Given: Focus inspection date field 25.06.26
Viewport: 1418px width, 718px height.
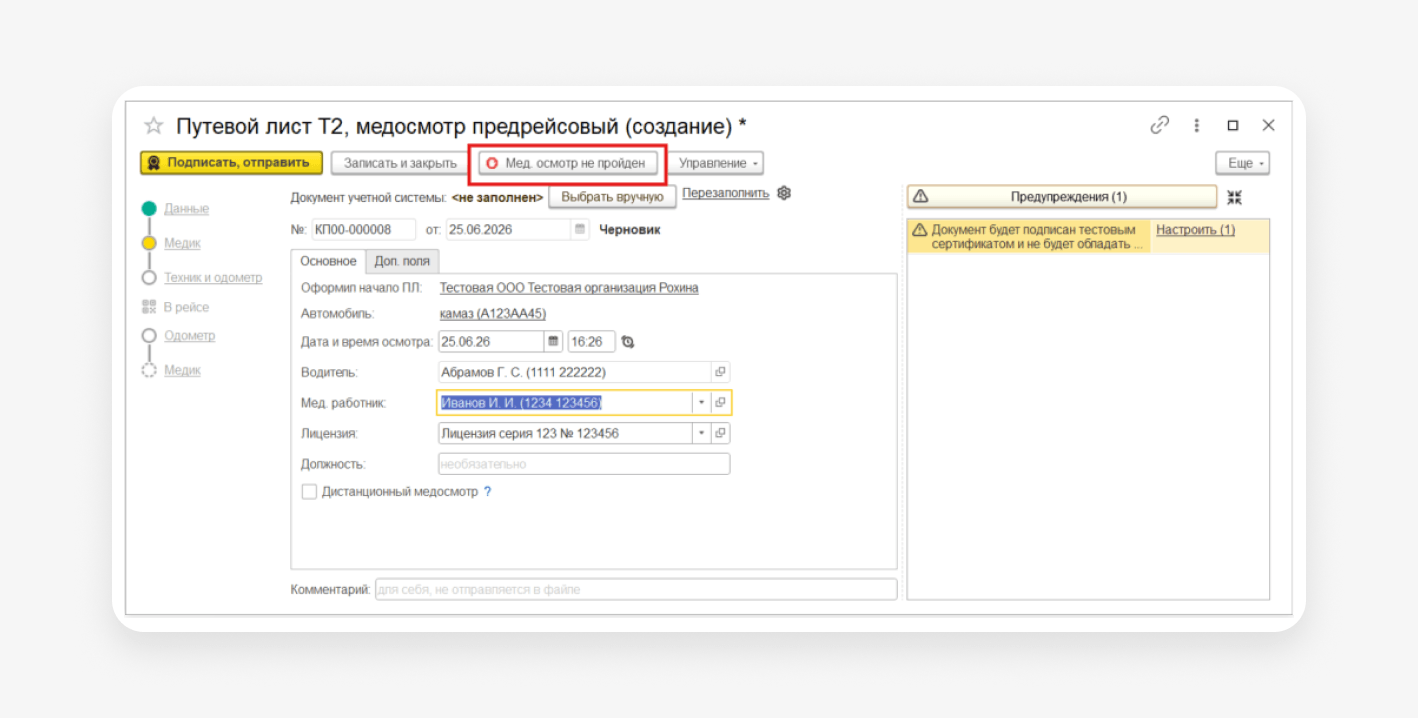Looking at the screenshot, I should click(x=492, y=341).
